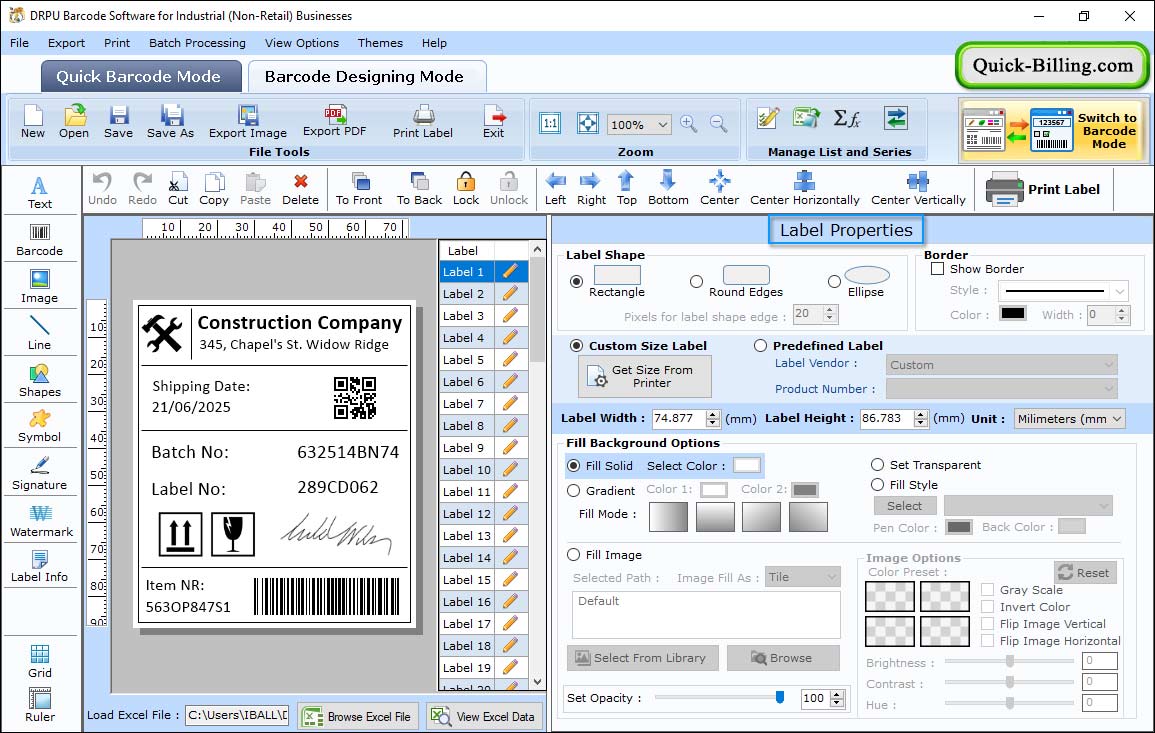Viewport: 1155px width, 733px height.
Task: Open the Fill Style pattern dropdown
Action: (1028, 505)
